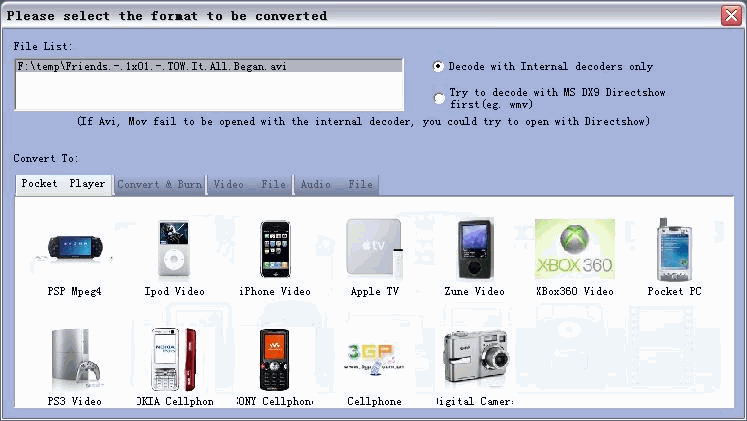The height and width of the screenshot is (421, 747).
Task: Select decode with MS DX9 Directshow option
Action: pos(439,98)
